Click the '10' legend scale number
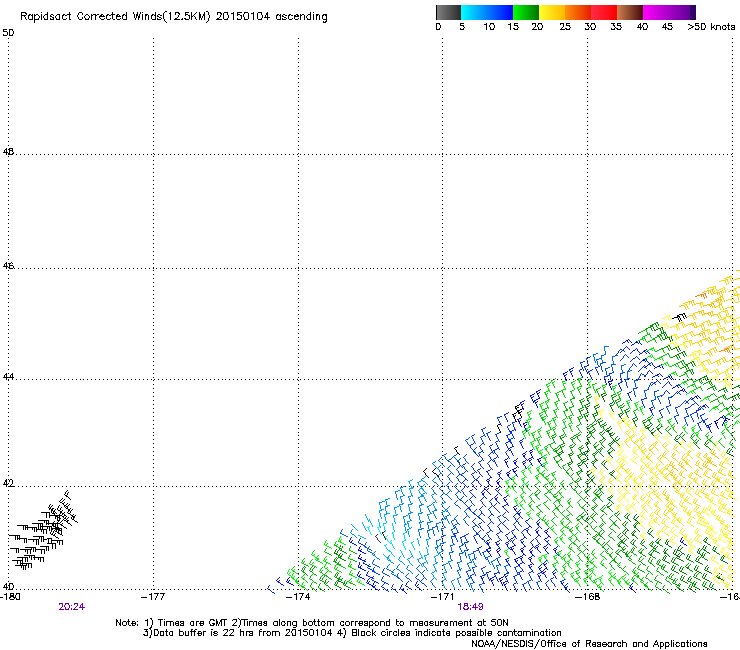Image resolution: width=740 pixels, height=650 pixels. point(489,27)
